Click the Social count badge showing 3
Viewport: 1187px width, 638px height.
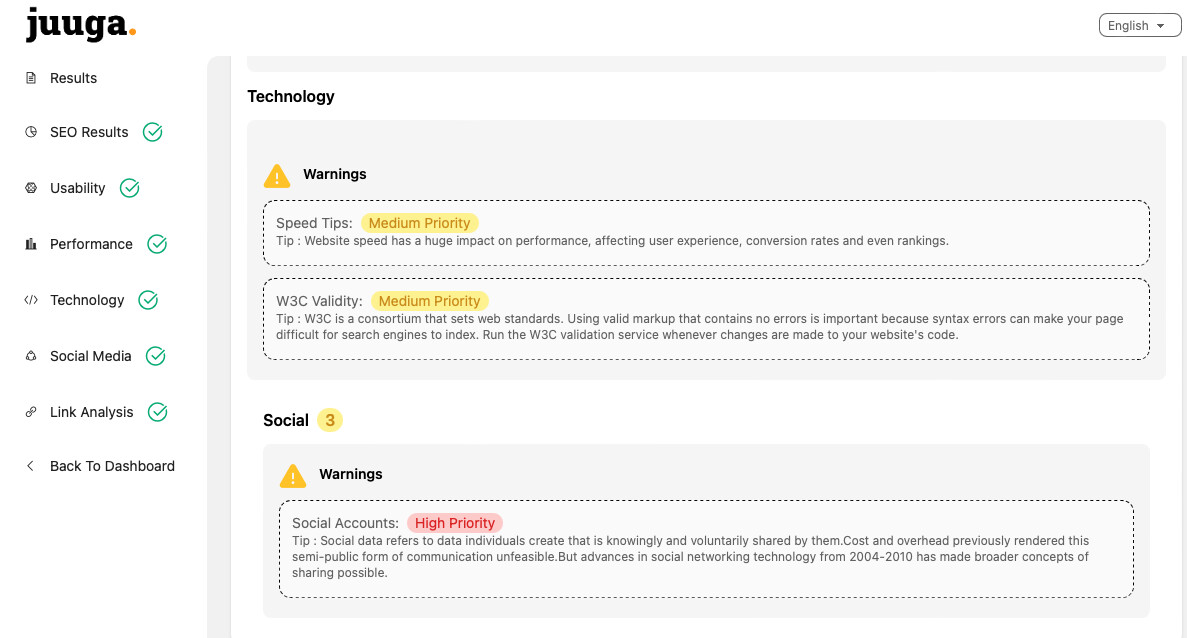point(330,420)
